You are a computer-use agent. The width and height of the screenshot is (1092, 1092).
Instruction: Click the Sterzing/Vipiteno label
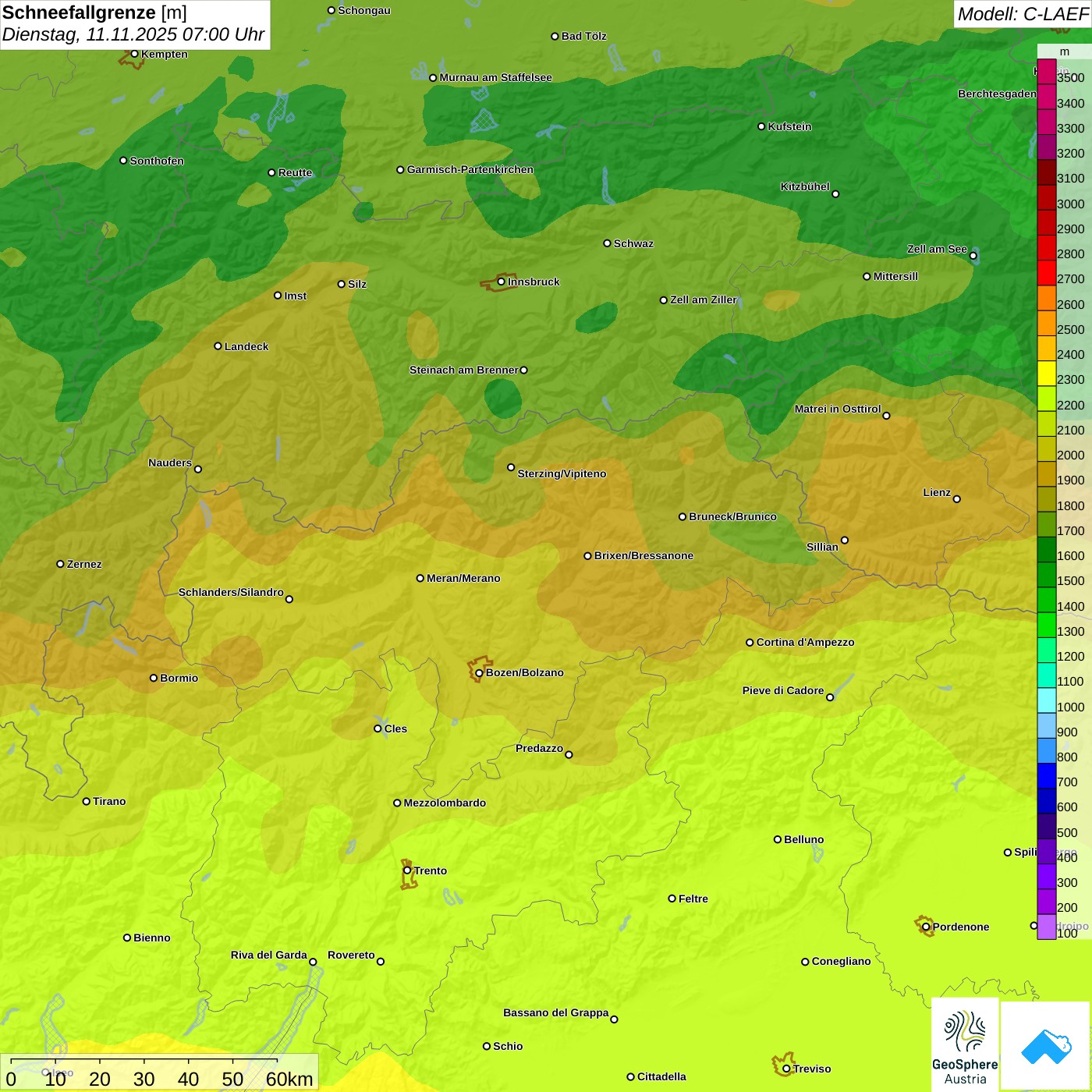(x=562, y=473)
